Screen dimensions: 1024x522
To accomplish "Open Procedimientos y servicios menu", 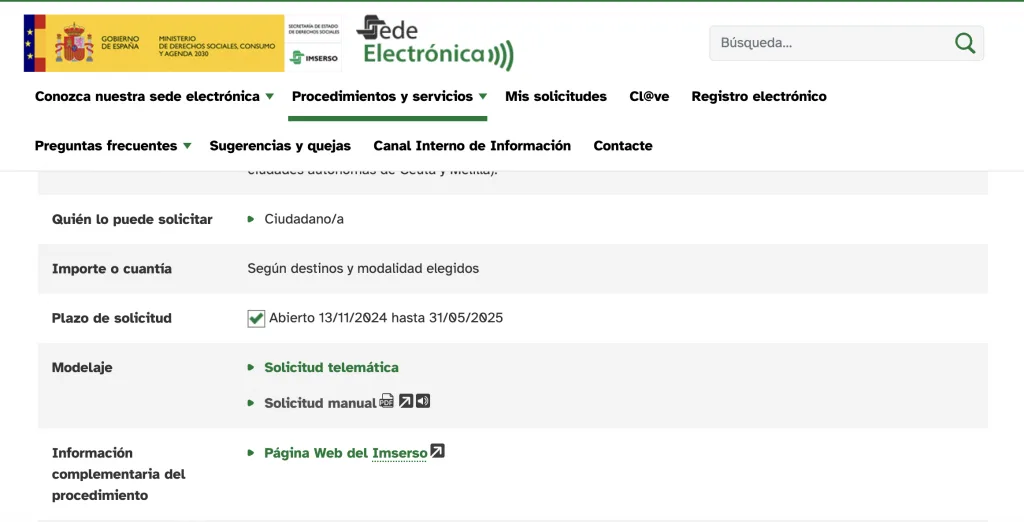I will tap(382, 96).
